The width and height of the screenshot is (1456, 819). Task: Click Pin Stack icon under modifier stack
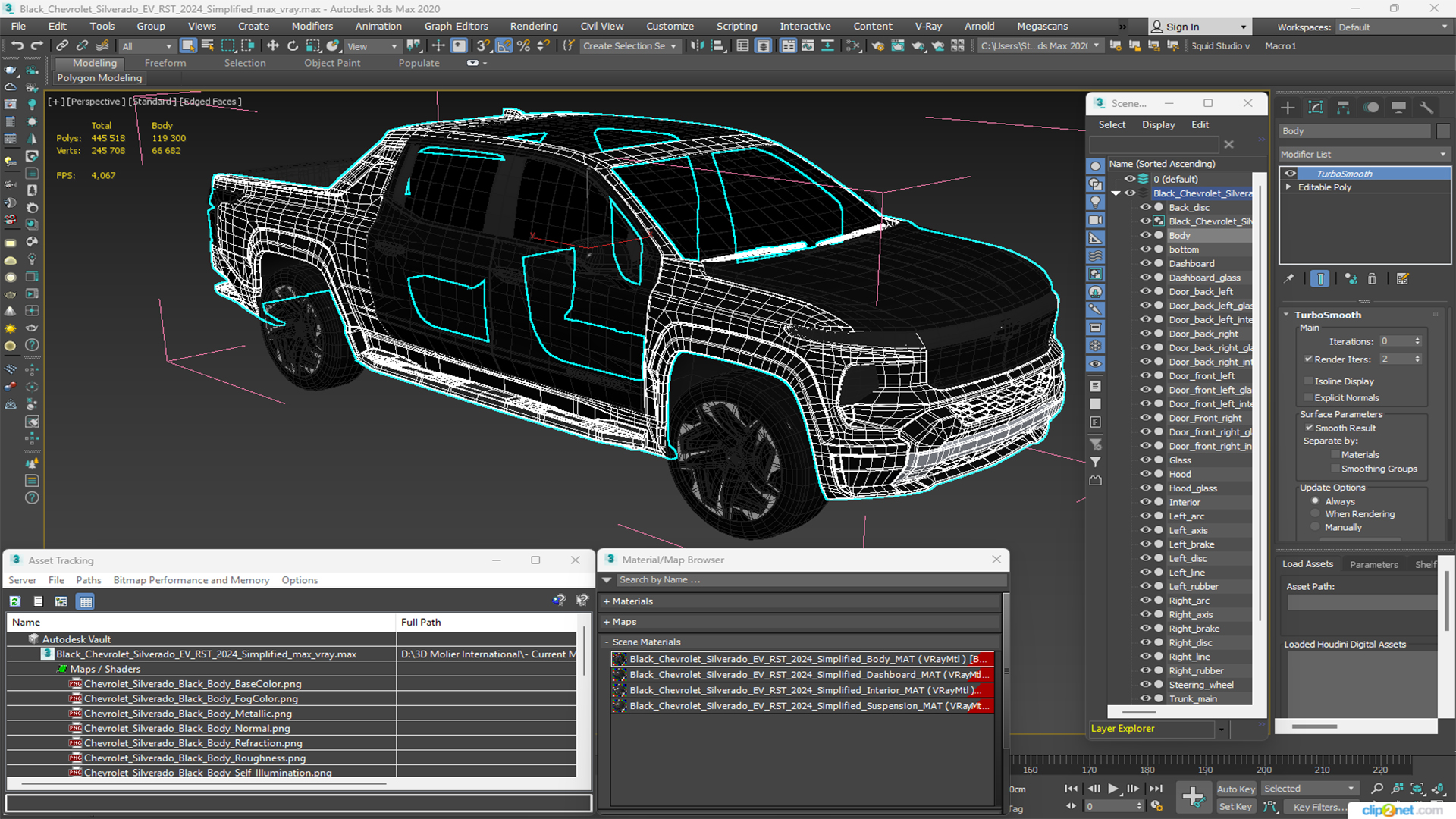tap(1289, 279)
